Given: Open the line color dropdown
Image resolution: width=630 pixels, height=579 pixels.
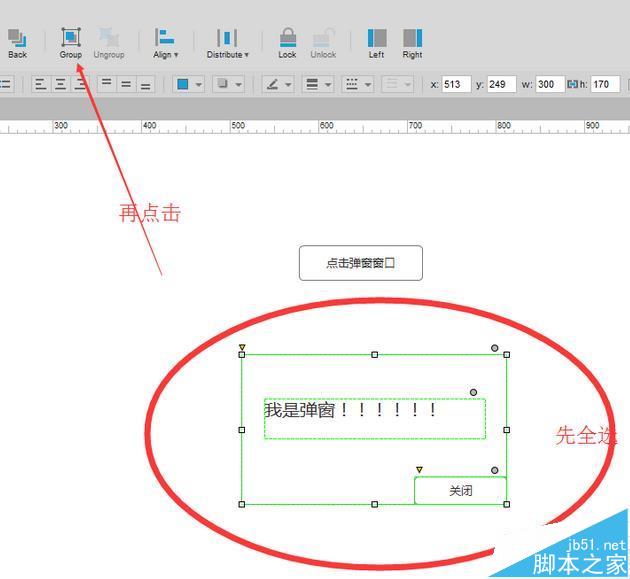Looking at the screenshot, I should tap(278, 85).
